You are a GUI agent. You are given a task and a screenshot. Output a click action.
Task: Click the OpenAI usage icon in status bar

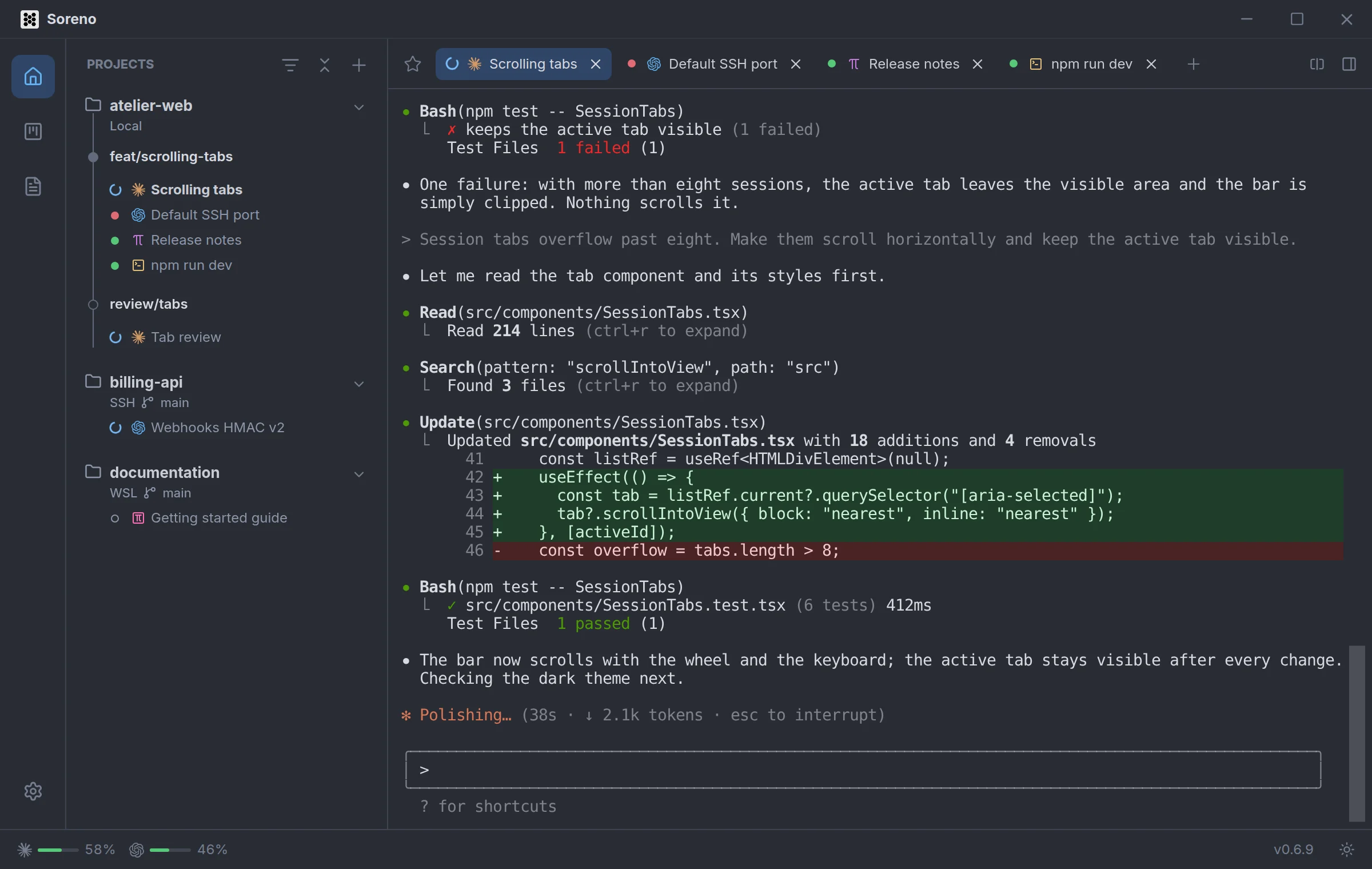pyautogui.click(x=137, y=850)
